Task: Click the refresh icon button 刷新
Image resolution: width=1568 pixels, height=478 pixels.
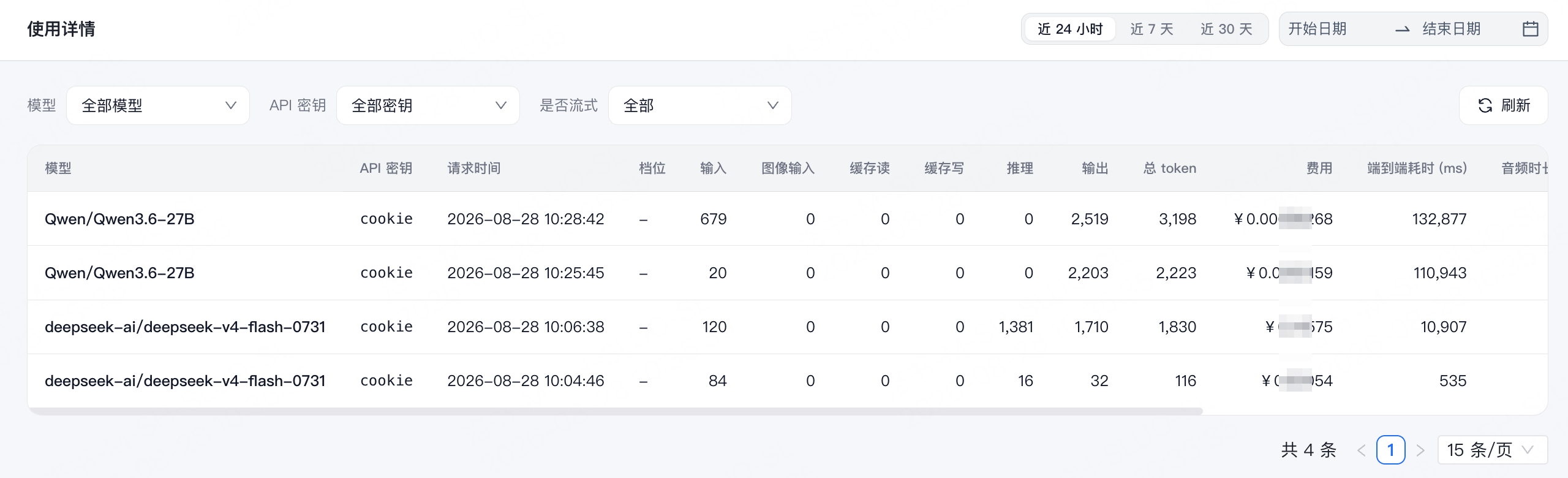Action: (x=1503, y=105)
